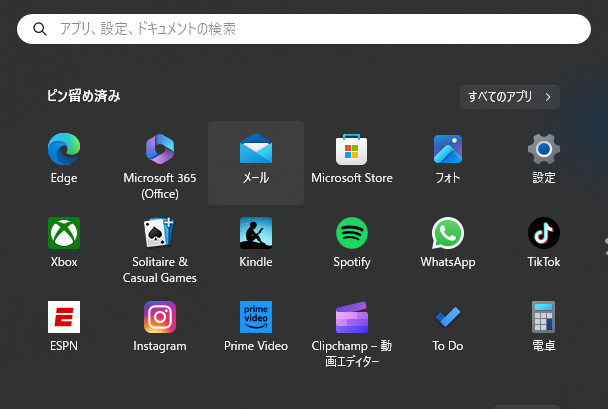608x409 pixels.
Task: Launch Microsoft 365 (Office) app
Action: [x=160, y=149]
